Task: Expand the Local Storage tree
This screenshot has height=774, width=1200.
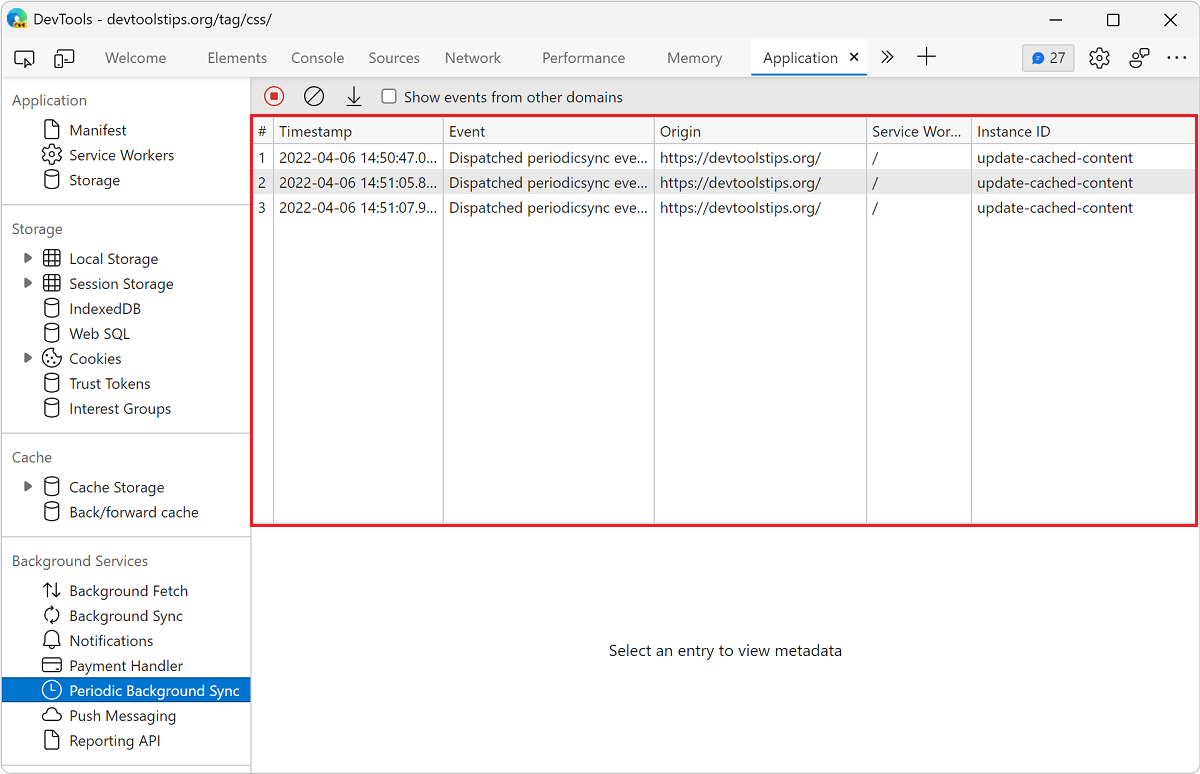Action: [x=28, y=258]
